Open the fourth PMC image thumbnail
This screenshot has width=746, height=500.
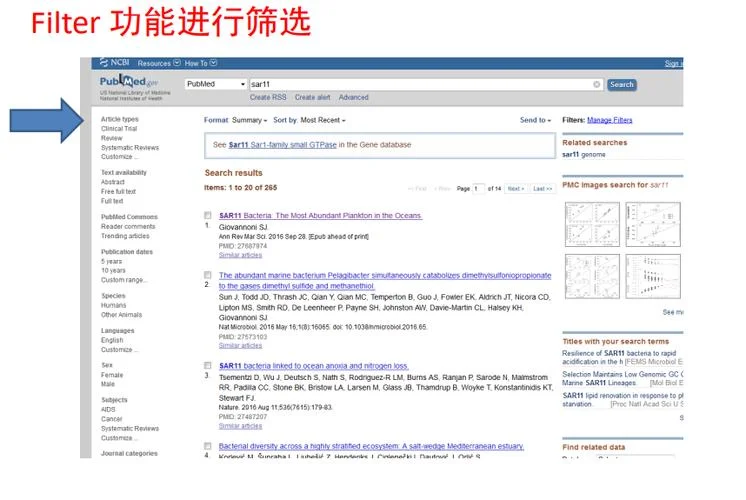[x=653, y=276]
